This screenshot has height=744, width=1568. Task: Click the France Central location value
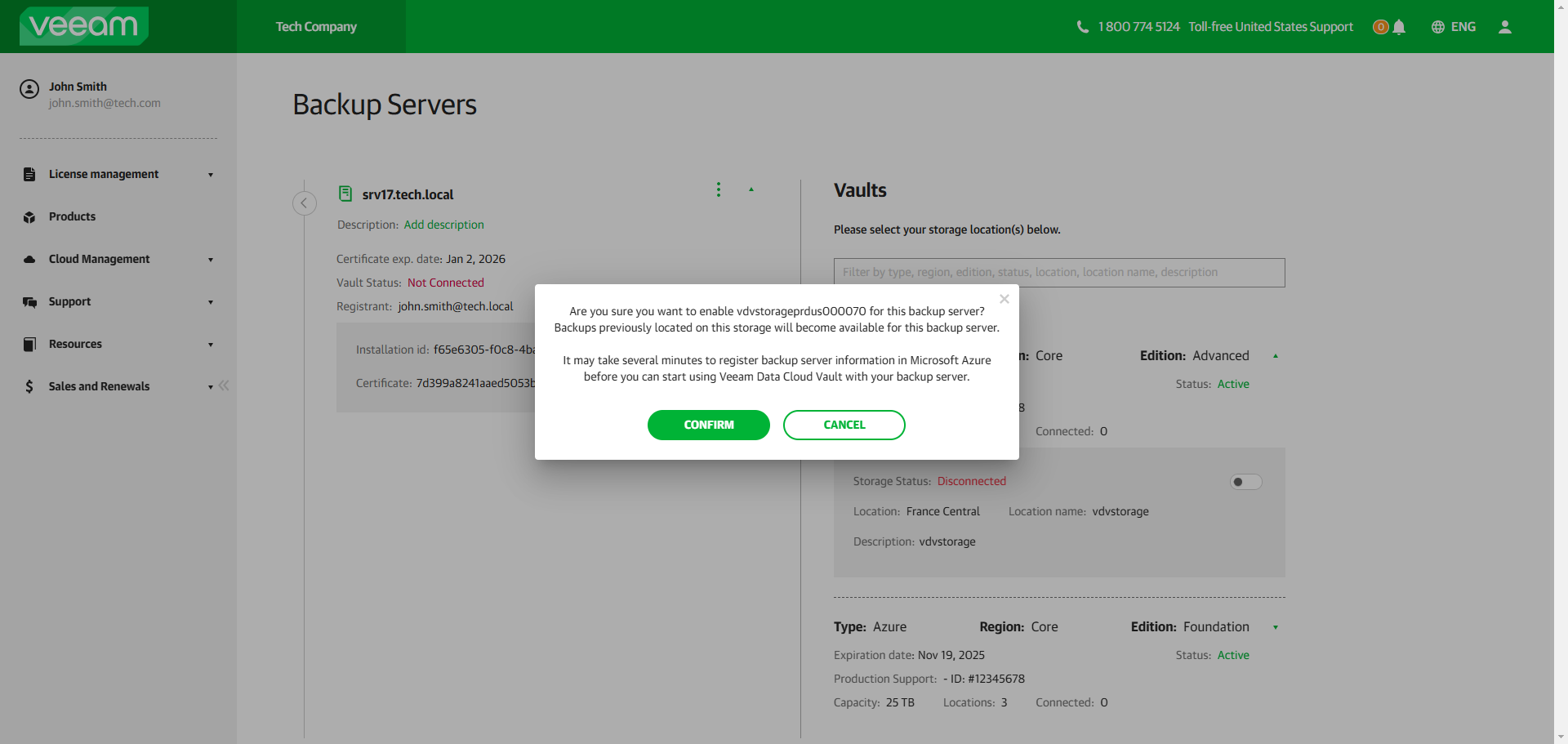pos(943,511)
